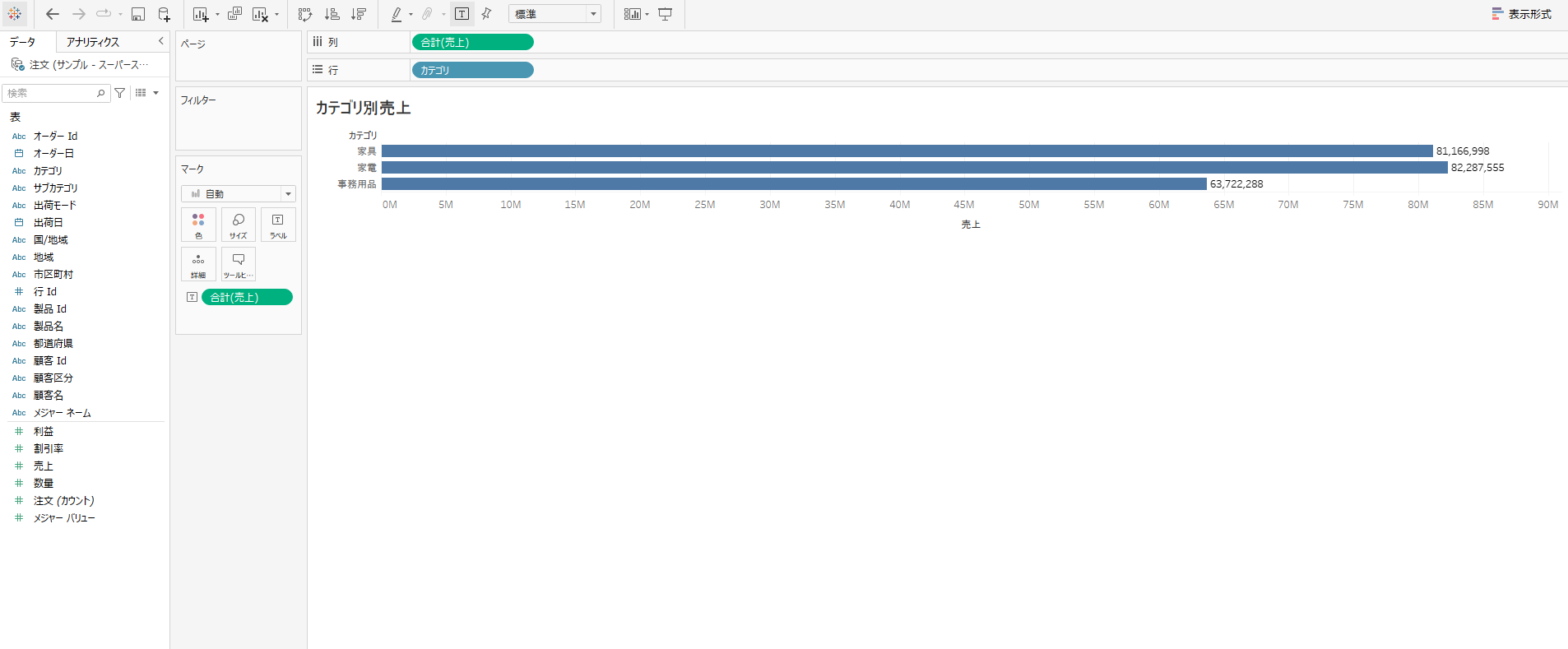
Task: Click the magnifier icon in the search box
Action: tap(101, 93)
